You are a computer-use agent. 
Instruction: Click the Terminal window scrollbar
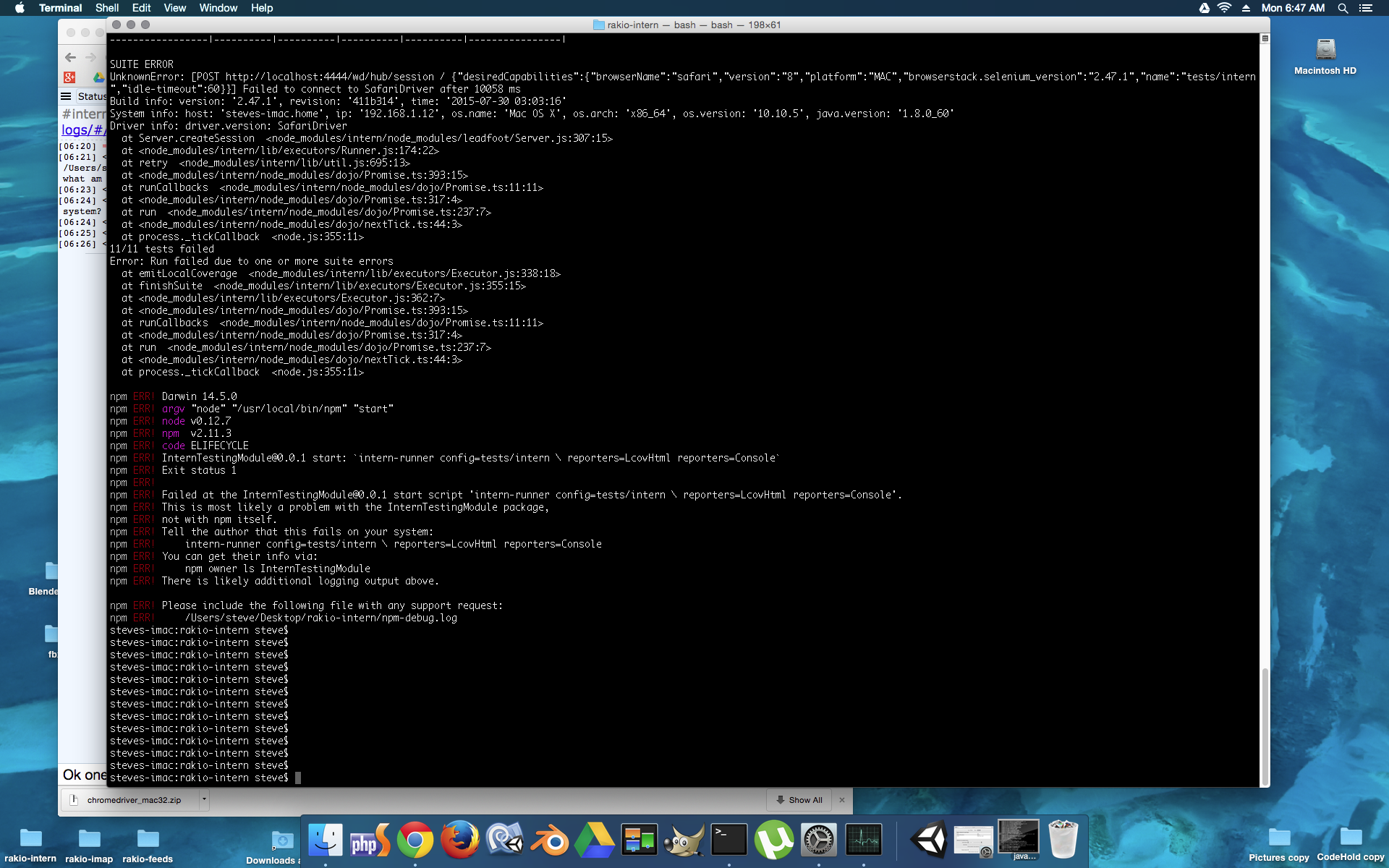point(1265,726)
